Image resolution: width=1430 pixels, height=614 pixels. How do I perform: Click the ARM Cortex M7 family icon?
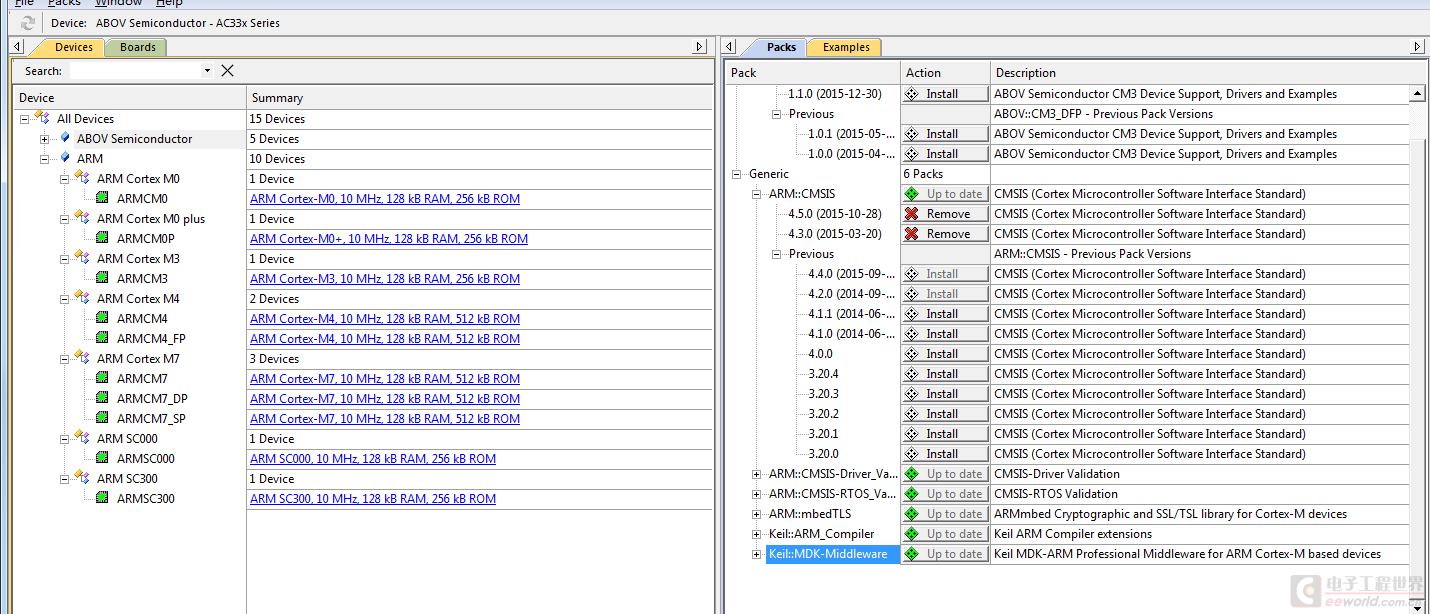pyautogui.click(x=82, y=358)
